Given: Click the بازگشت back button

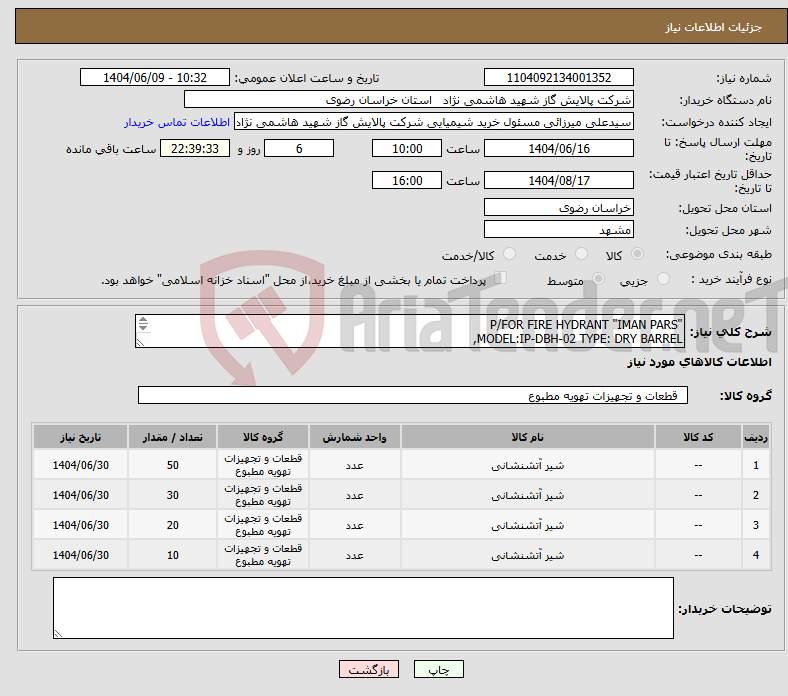Looking at the screenshot, I should (x=369, y=669).
